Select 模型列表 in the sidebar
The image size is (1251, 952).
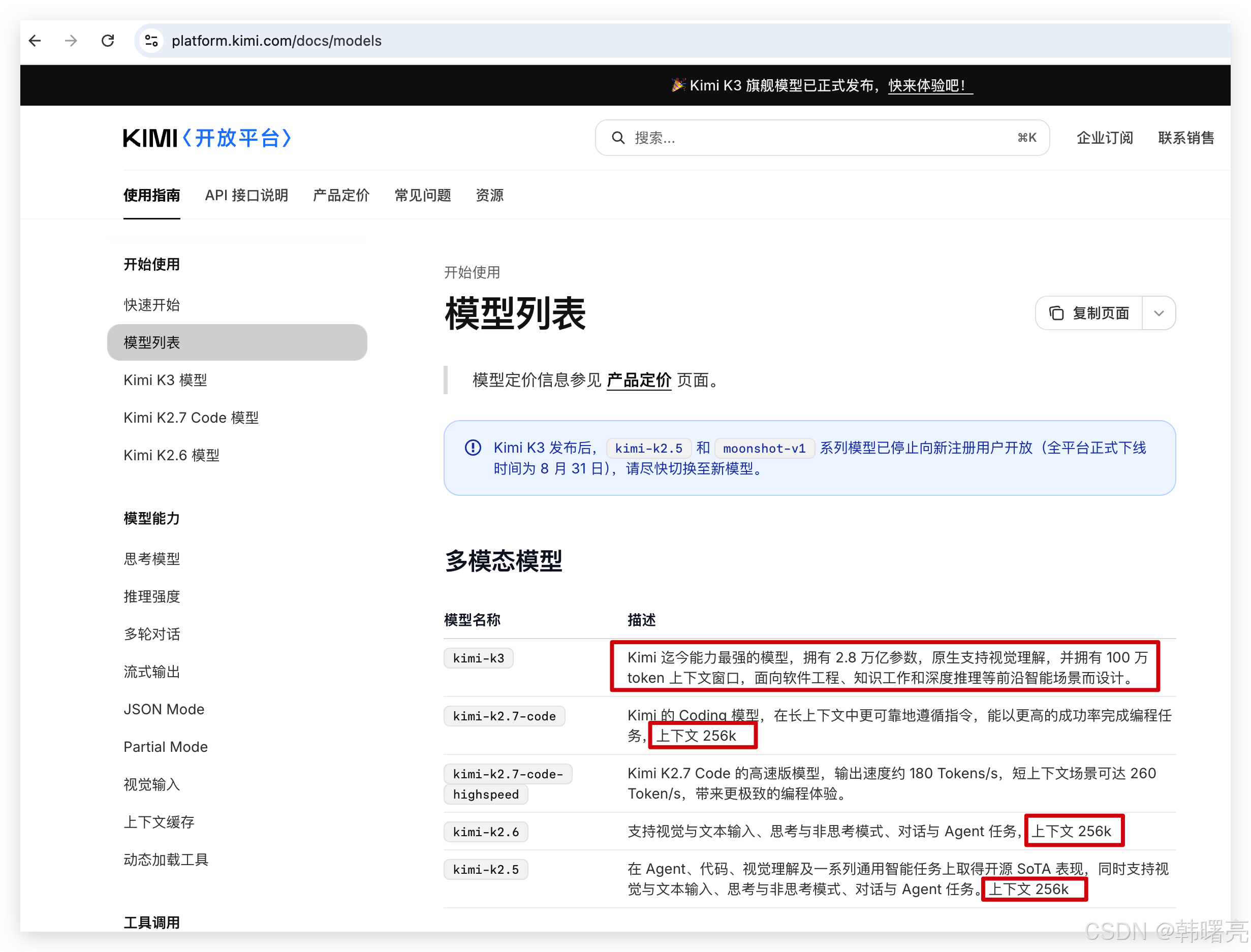237,342
